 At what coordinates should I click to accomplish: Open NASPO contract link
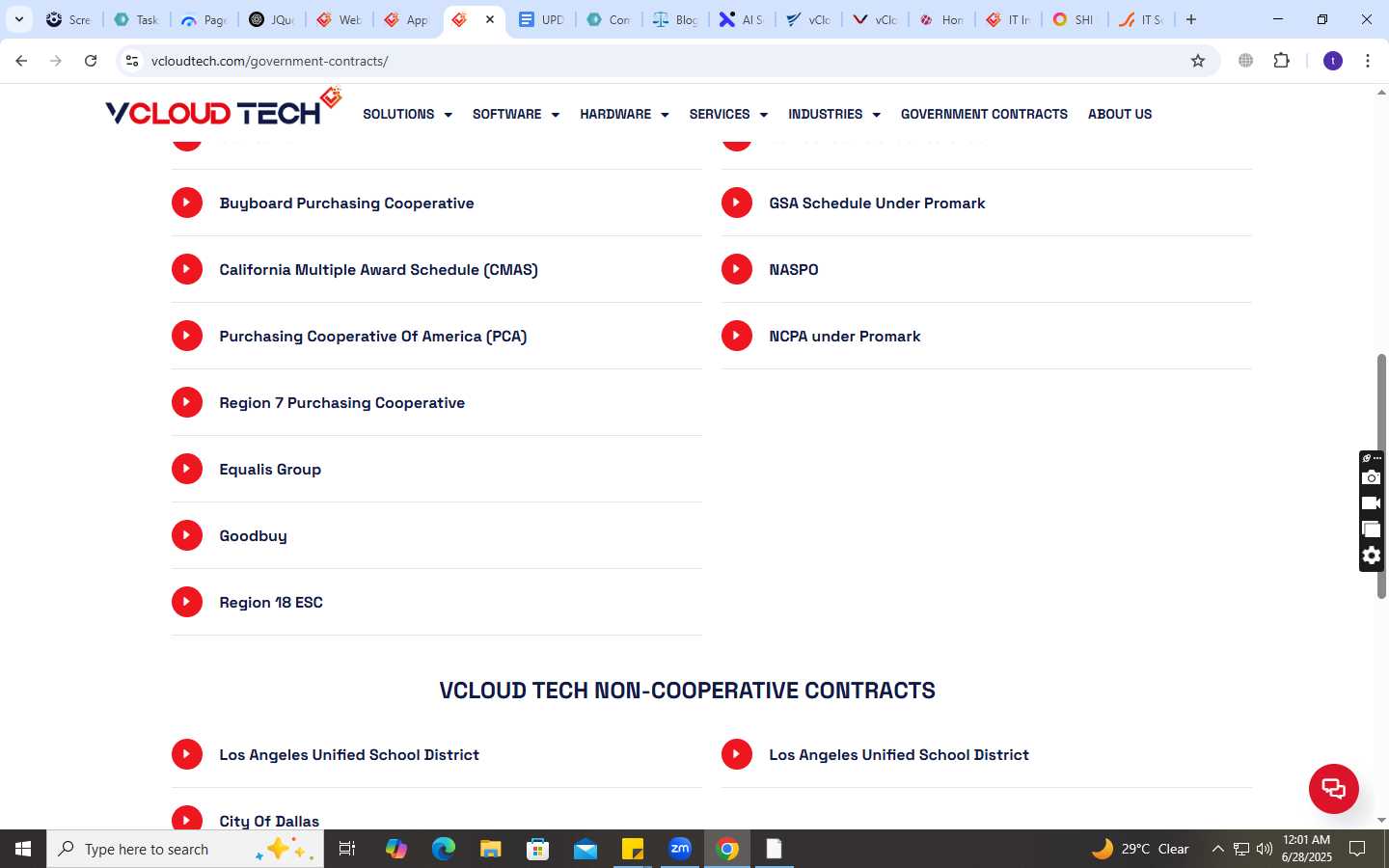pyautogui.click(x=794, y=269)
